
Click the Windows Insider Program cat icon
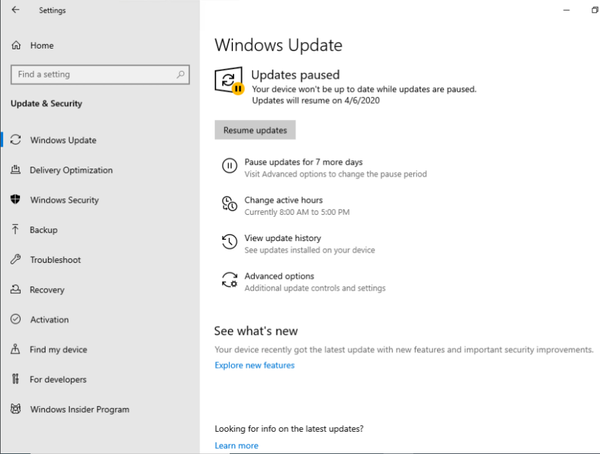click(x=16, y=409)
